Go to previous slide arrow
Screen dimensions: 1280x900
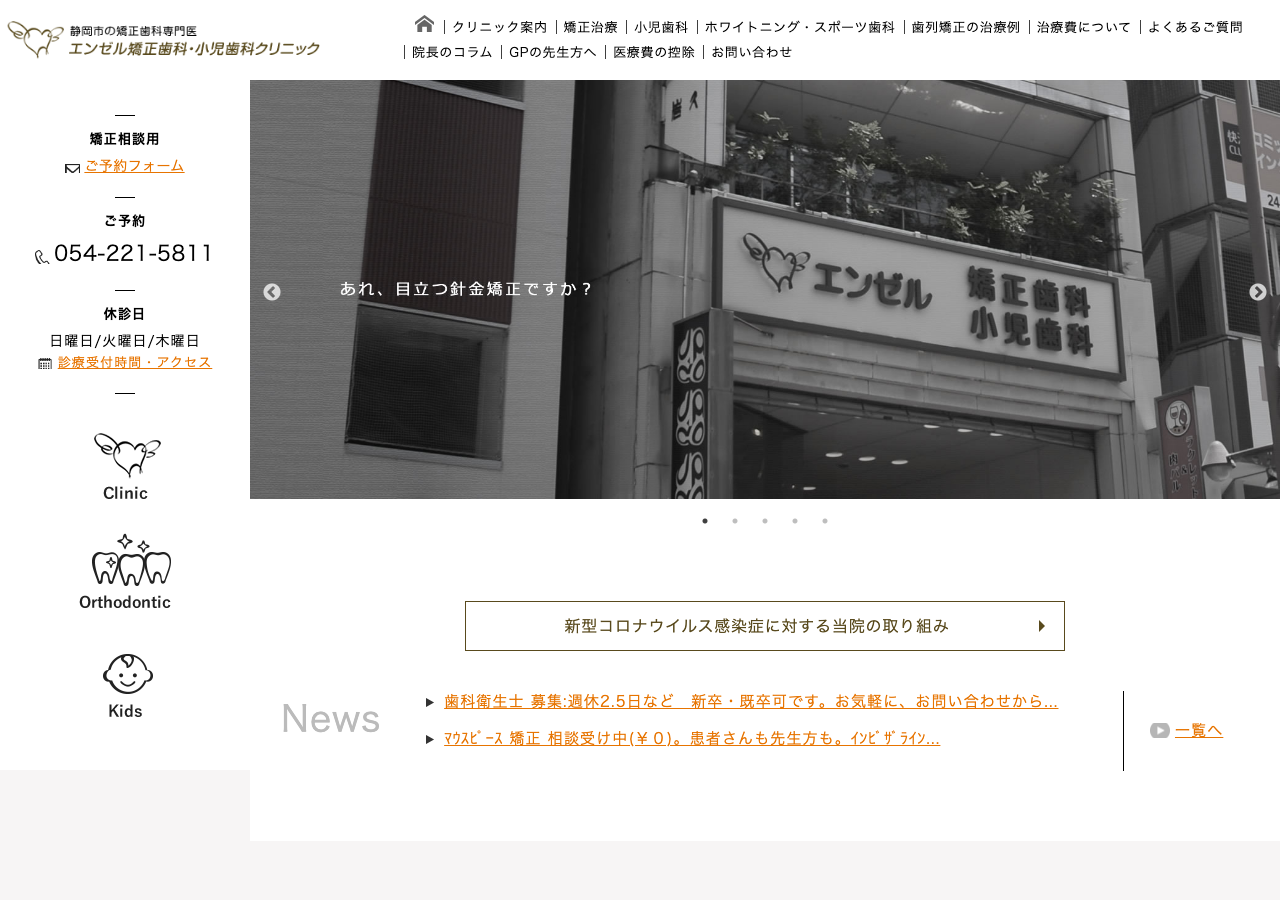pos(272,292)
